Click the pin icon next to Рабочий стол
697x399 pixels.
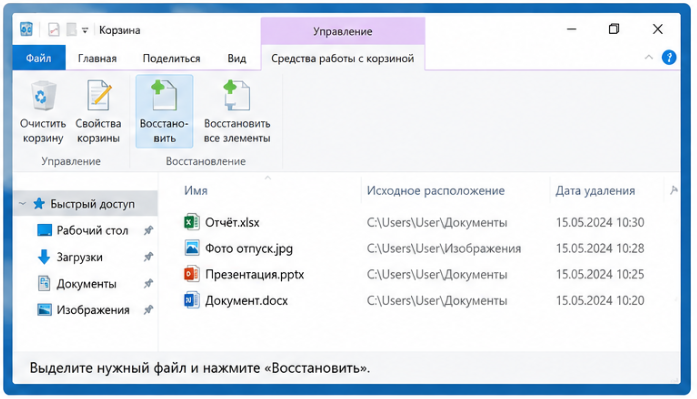pos(148,230)
